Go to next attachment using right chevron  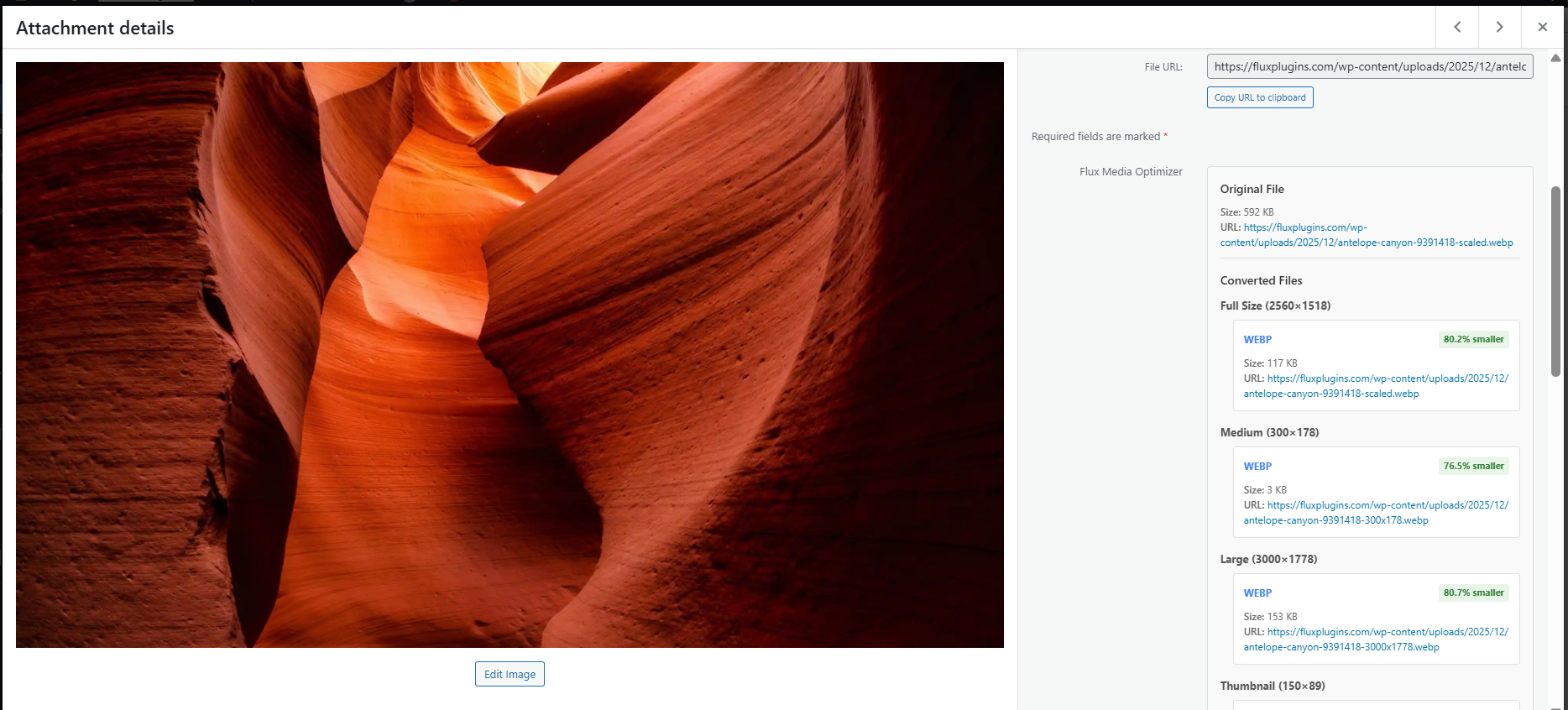1499,27
